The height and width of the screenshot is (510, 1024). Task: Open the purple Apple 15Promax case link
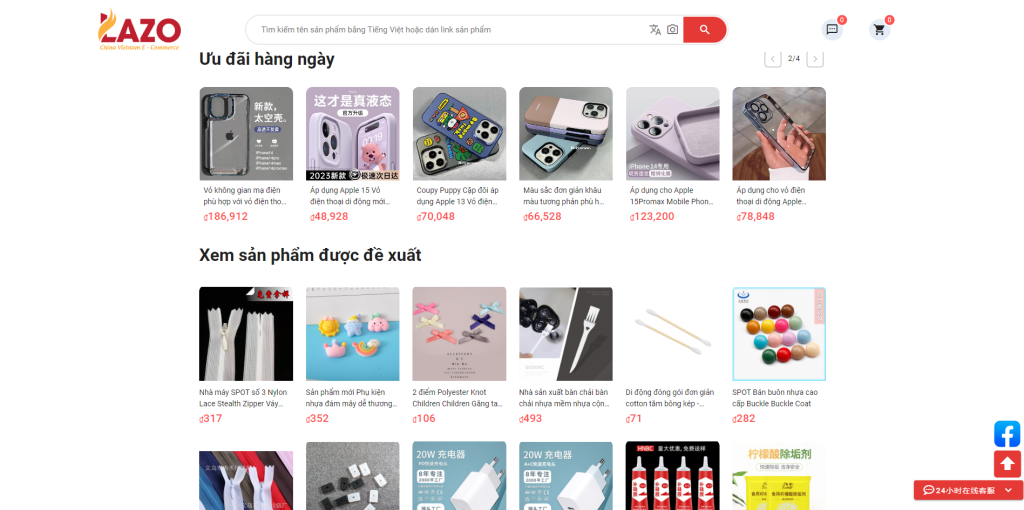(673, 196)
